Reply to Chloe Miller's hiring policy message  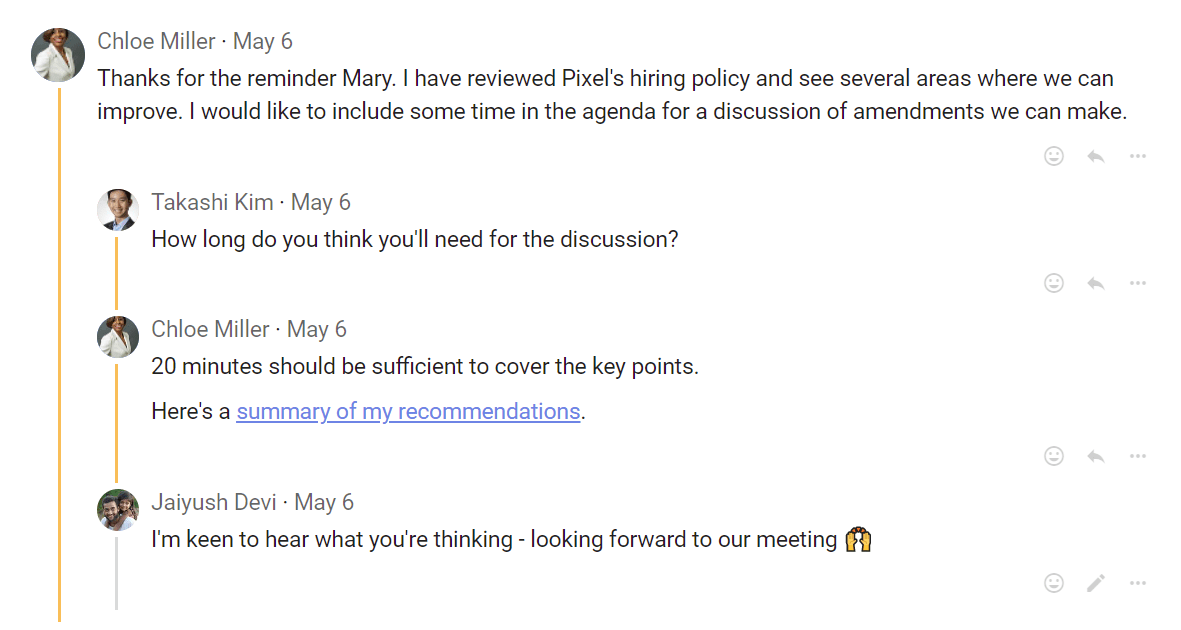click(x=1096, y=156)
